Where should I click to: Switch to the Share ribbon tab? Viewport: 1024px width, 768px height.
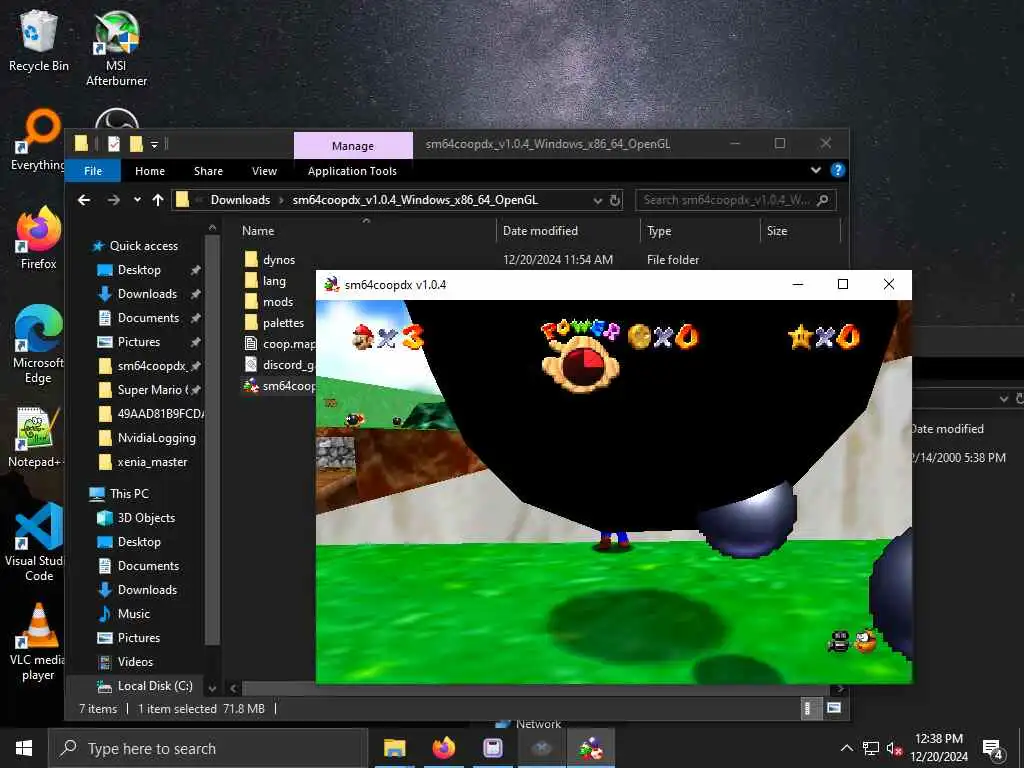(x=208, y=170)
